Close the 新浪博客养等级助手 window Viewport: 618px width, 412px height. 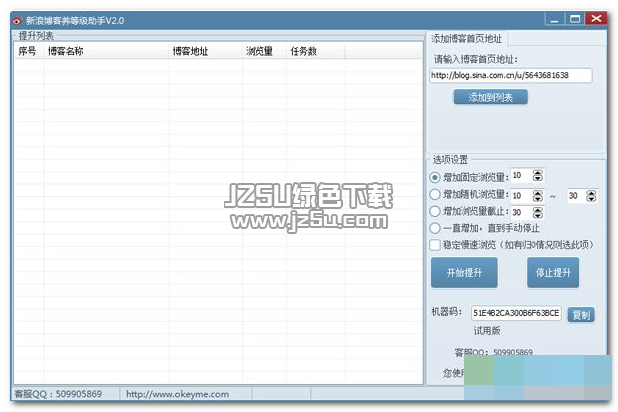tap(596, 19)
